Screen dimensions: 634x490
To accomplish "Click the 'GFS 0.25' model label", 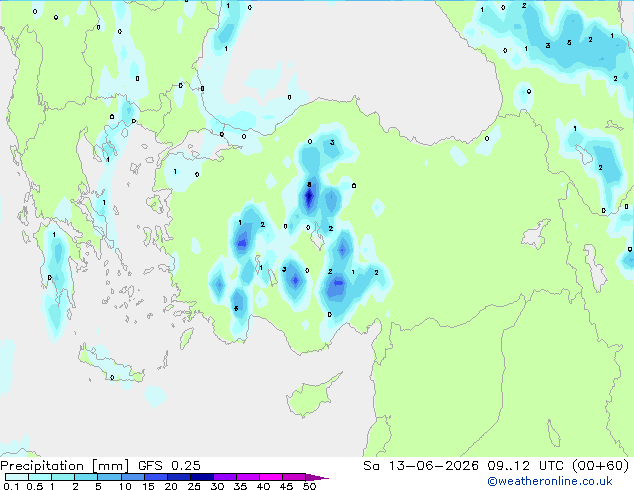I will 169,466.
